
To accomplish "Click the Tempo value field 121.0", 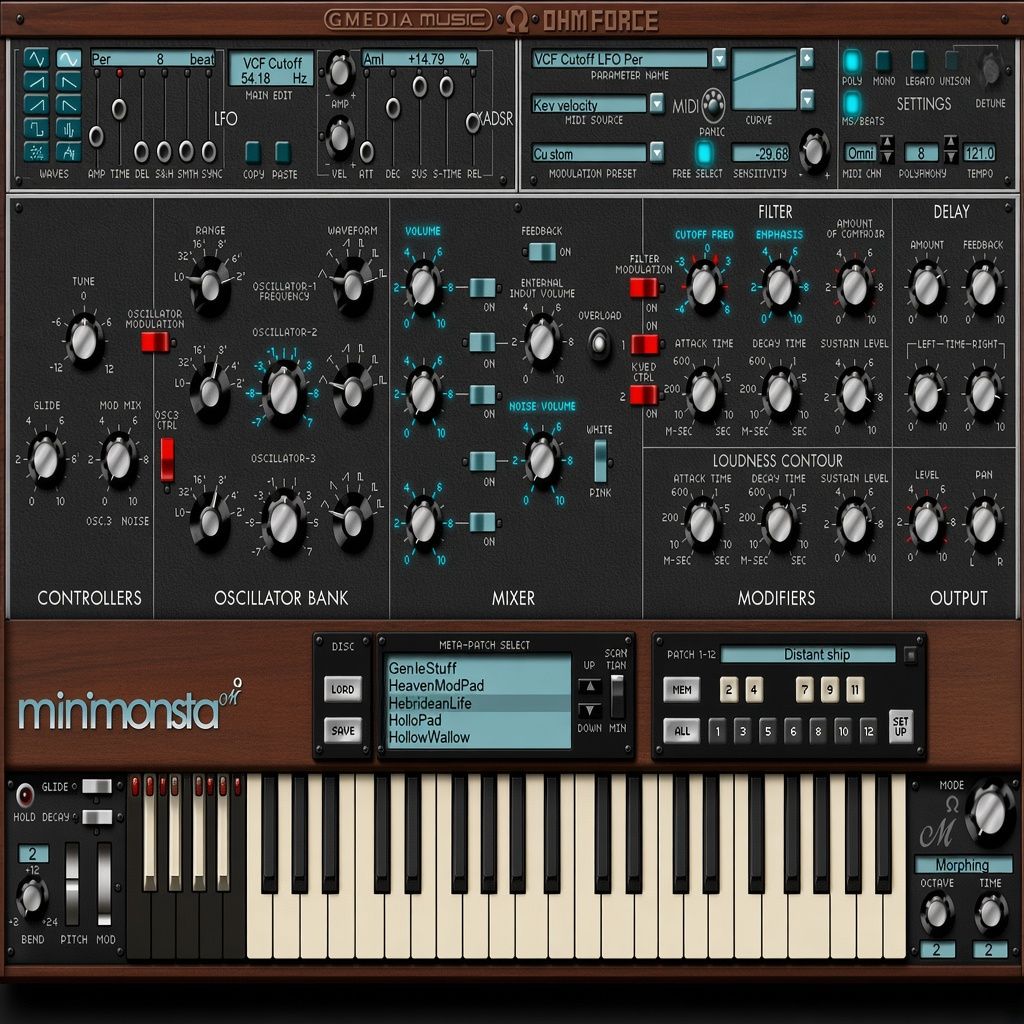I will click(978, 153).
